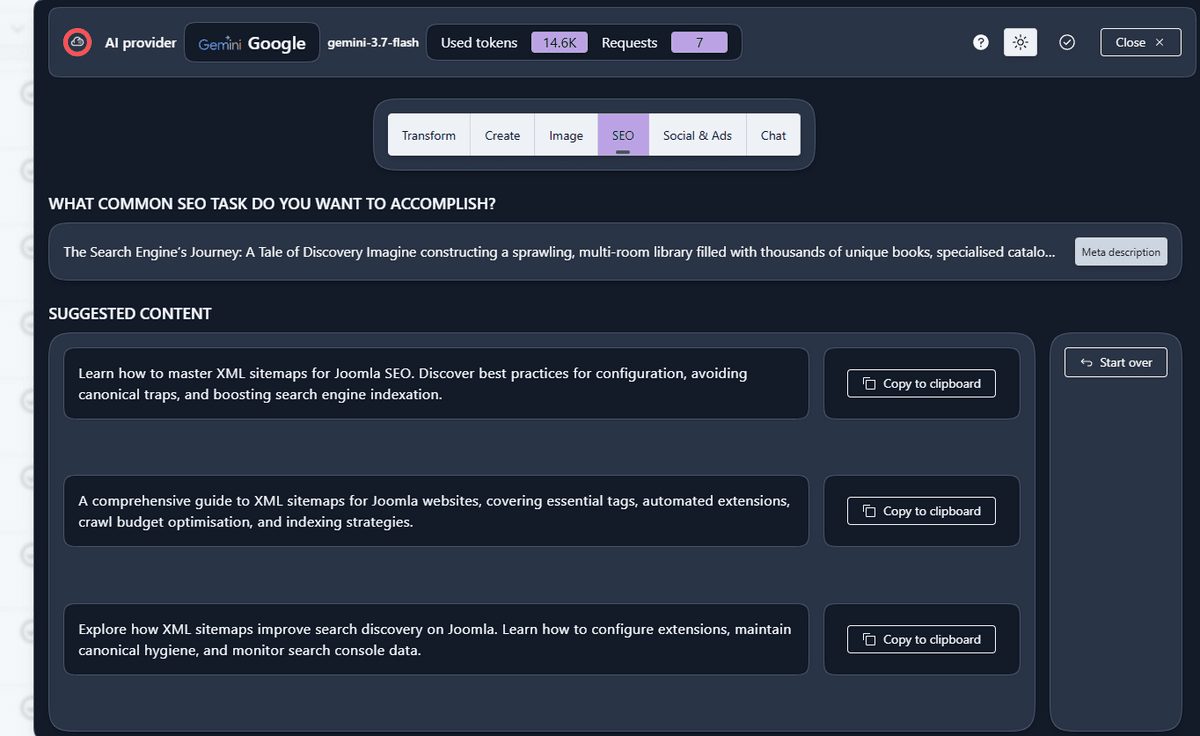This screenshot has height=736, width=1200.
Task: Click the gemini-3.7-flash model label
Action: click(373, 43)
